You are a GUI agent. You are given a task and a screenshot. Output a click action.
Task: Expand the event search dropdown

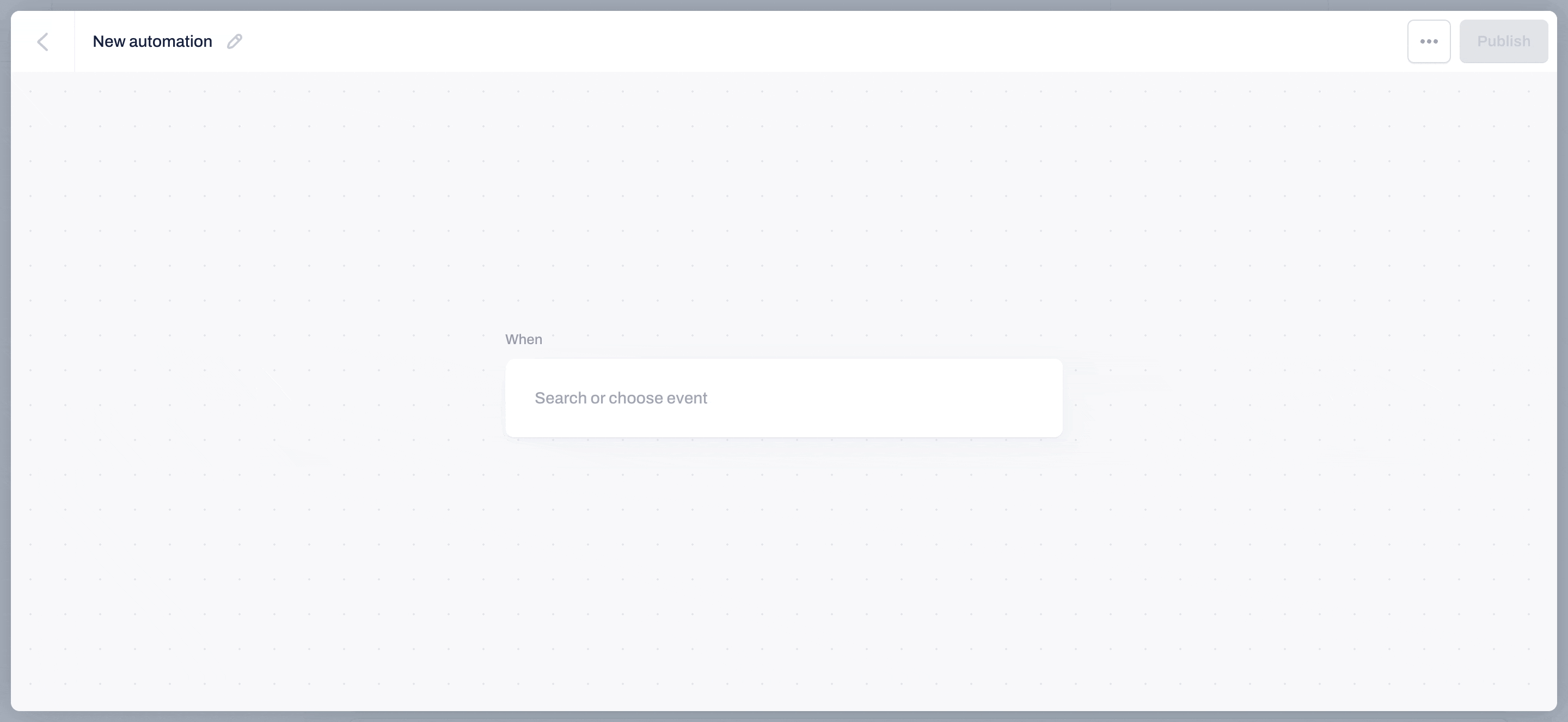(x=784, y=397)
